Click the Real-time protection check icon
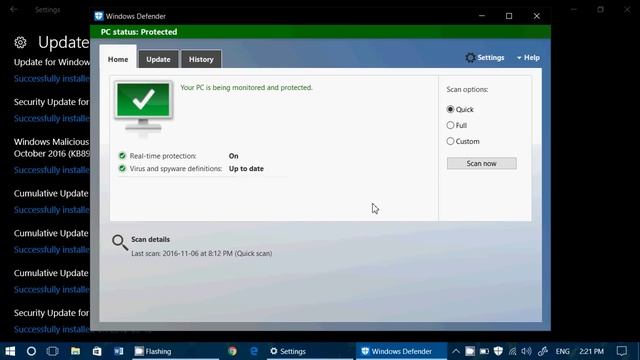The image size is (640, 360). click(x=122, y=156)
